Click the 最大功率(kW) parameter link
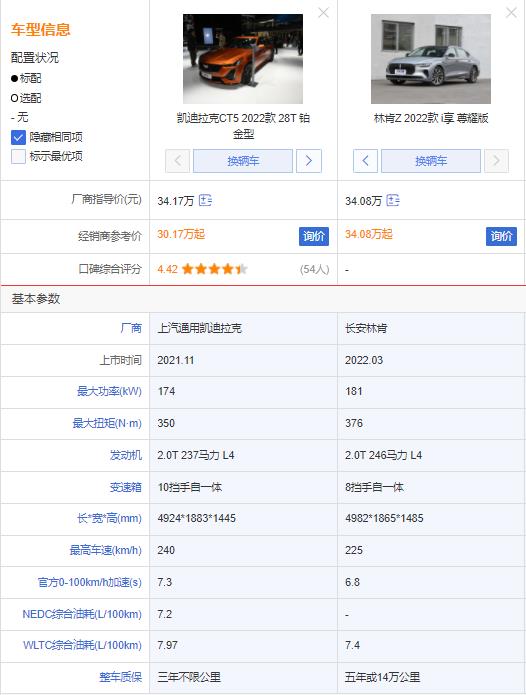The width and height of the screenshot is (526, 695). pyautogui.click(x=109, y=391)
